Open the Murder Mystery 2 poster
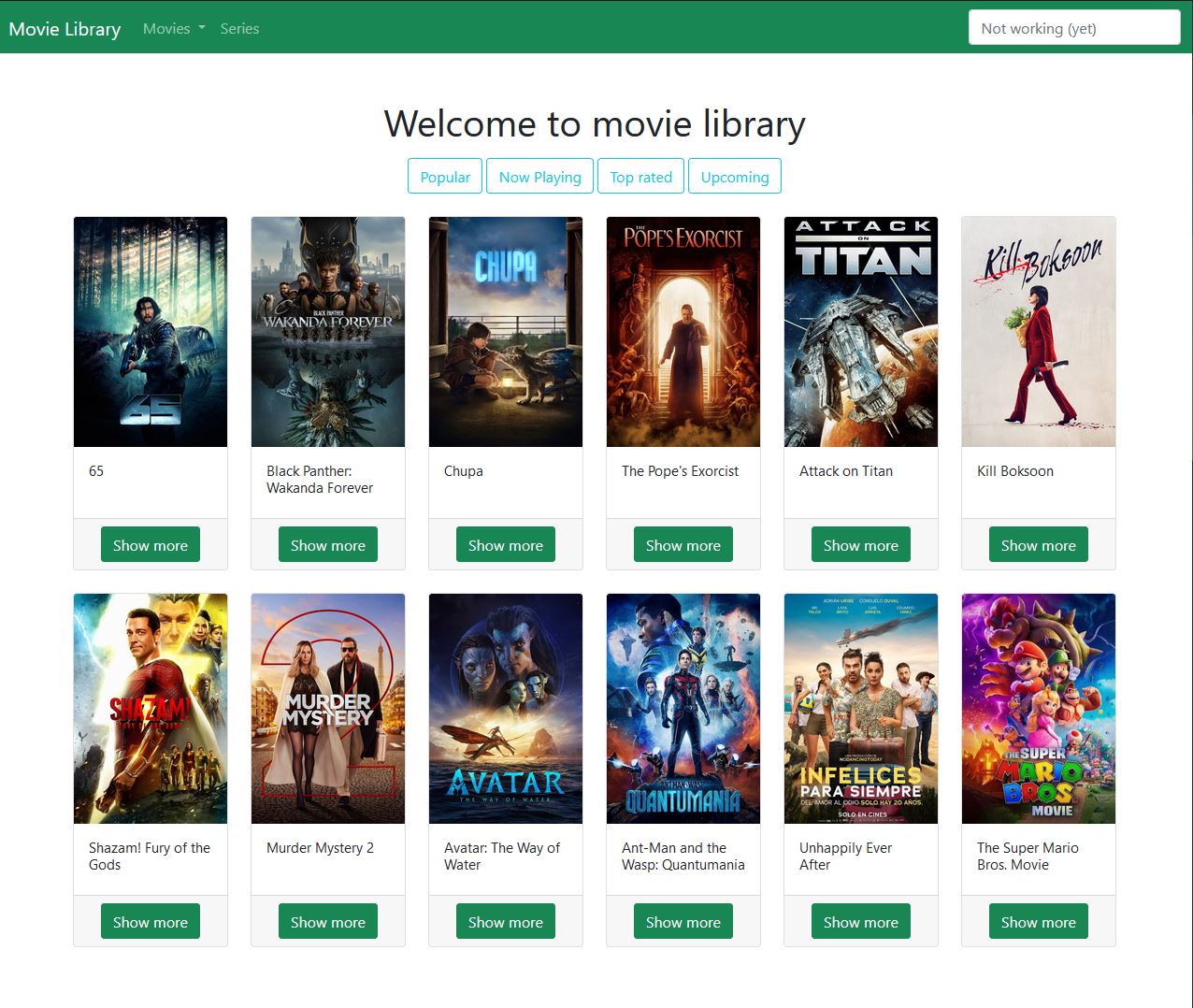1193x1008 pixels. (328, 709)
